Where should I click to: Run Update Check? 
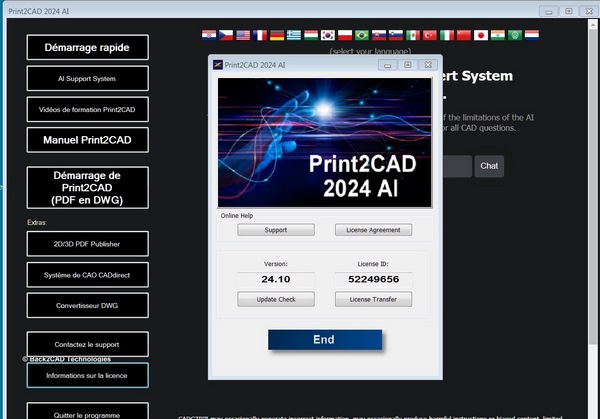tap(276, 299)
